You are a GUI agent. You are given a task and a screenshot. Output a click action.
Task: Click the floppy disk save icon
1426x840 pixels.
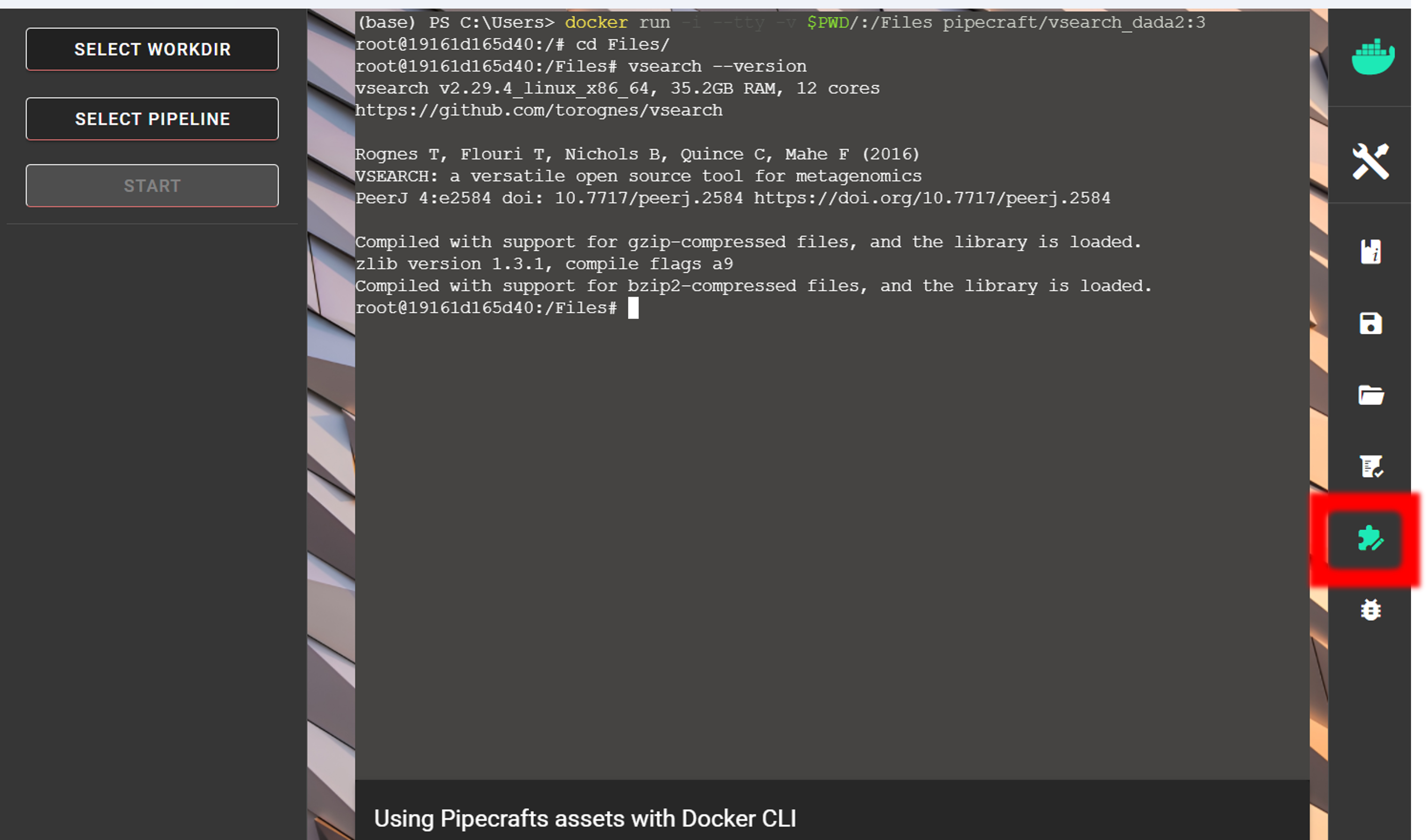(1370, 324)
